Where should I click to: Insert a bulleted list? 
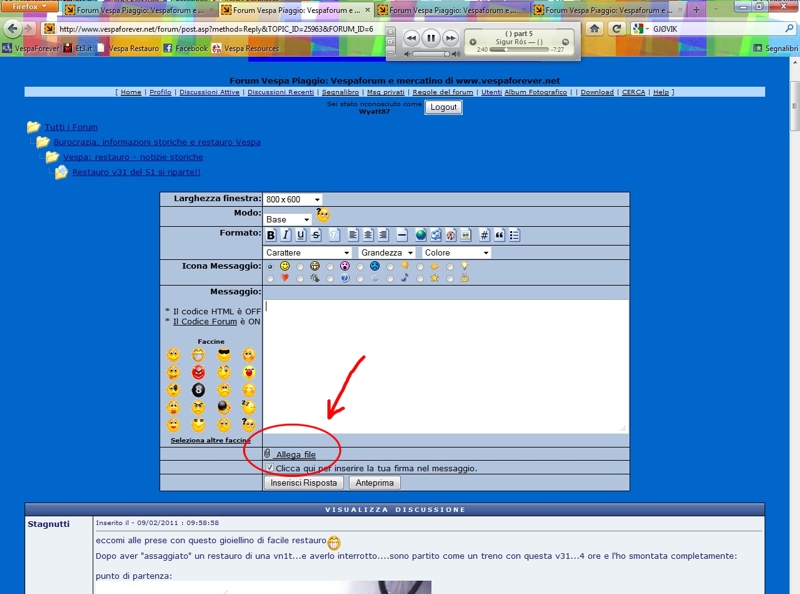tap(514, 235)
